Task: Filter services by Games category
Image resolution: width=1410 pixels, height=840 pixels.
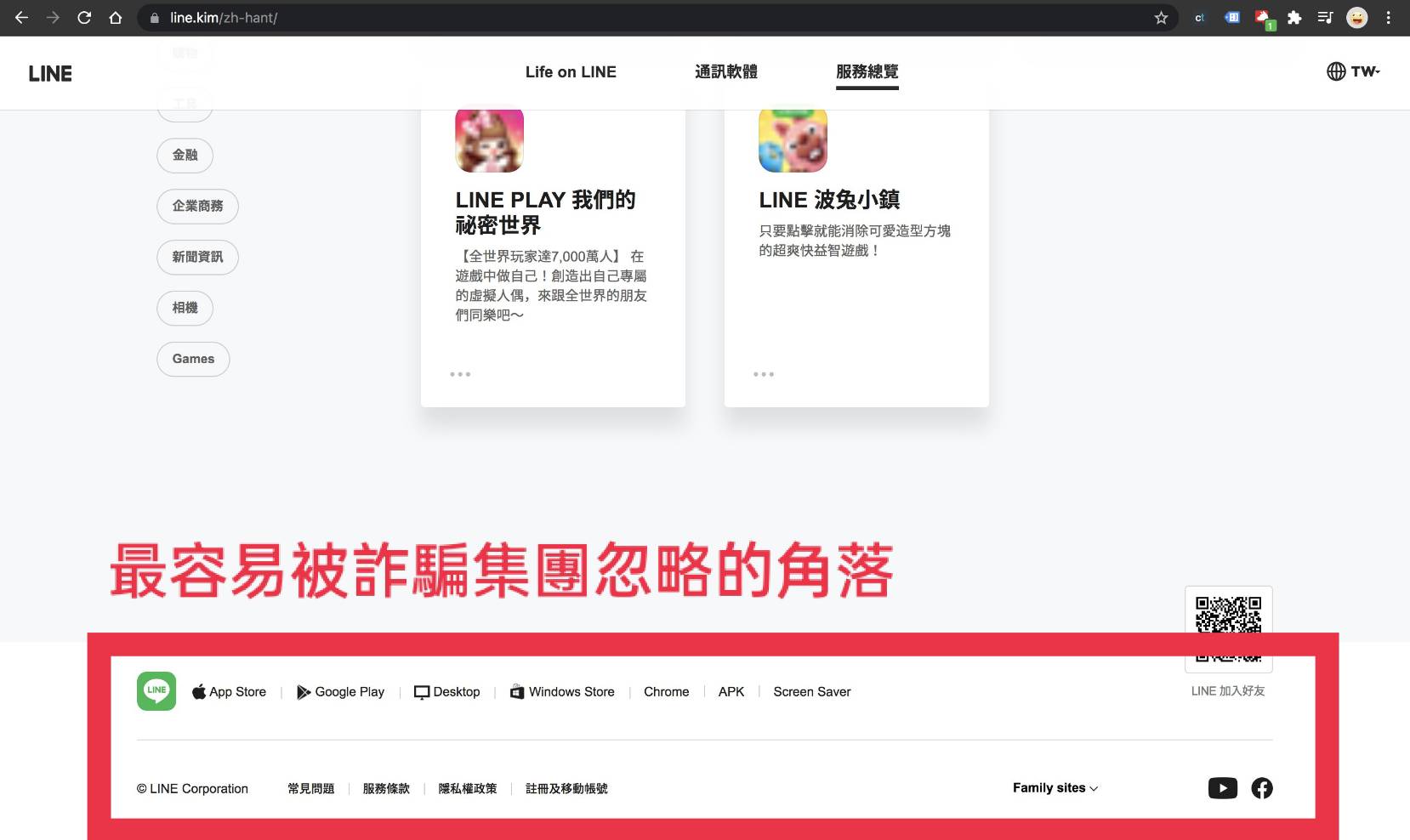Action: pos(193,359)
